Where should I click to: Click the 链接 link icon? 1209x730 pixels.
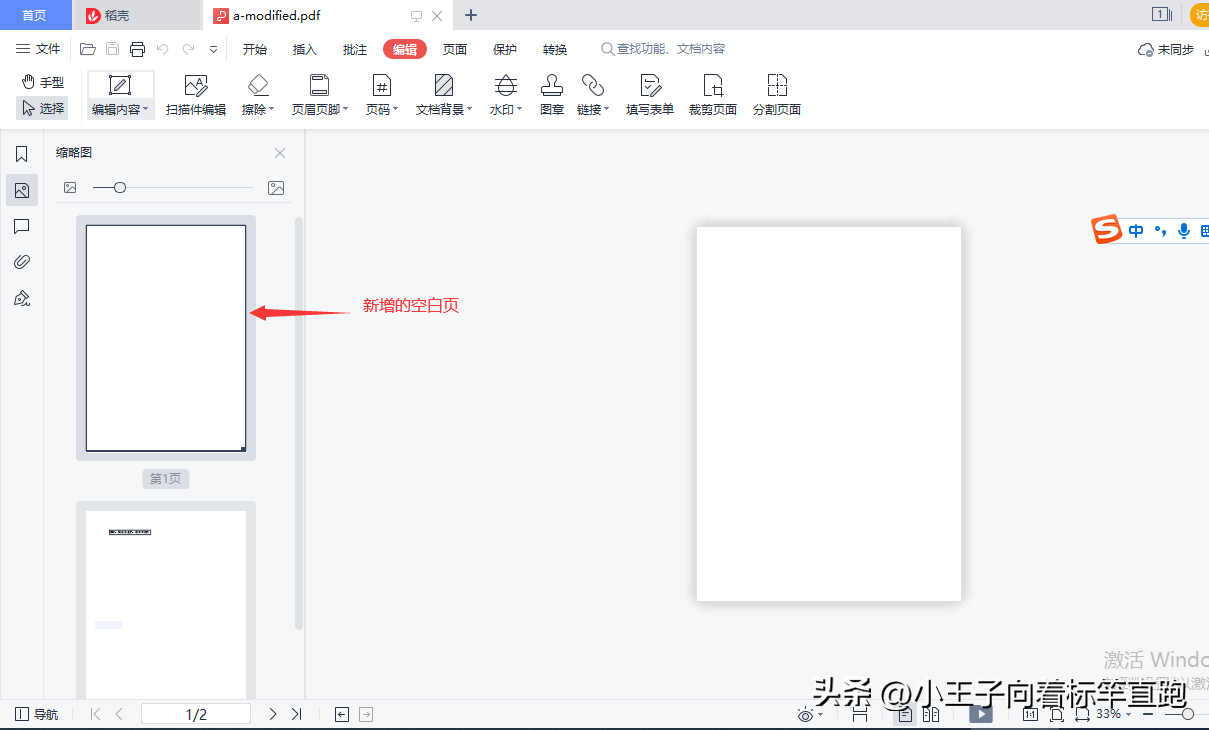(592, 85)
